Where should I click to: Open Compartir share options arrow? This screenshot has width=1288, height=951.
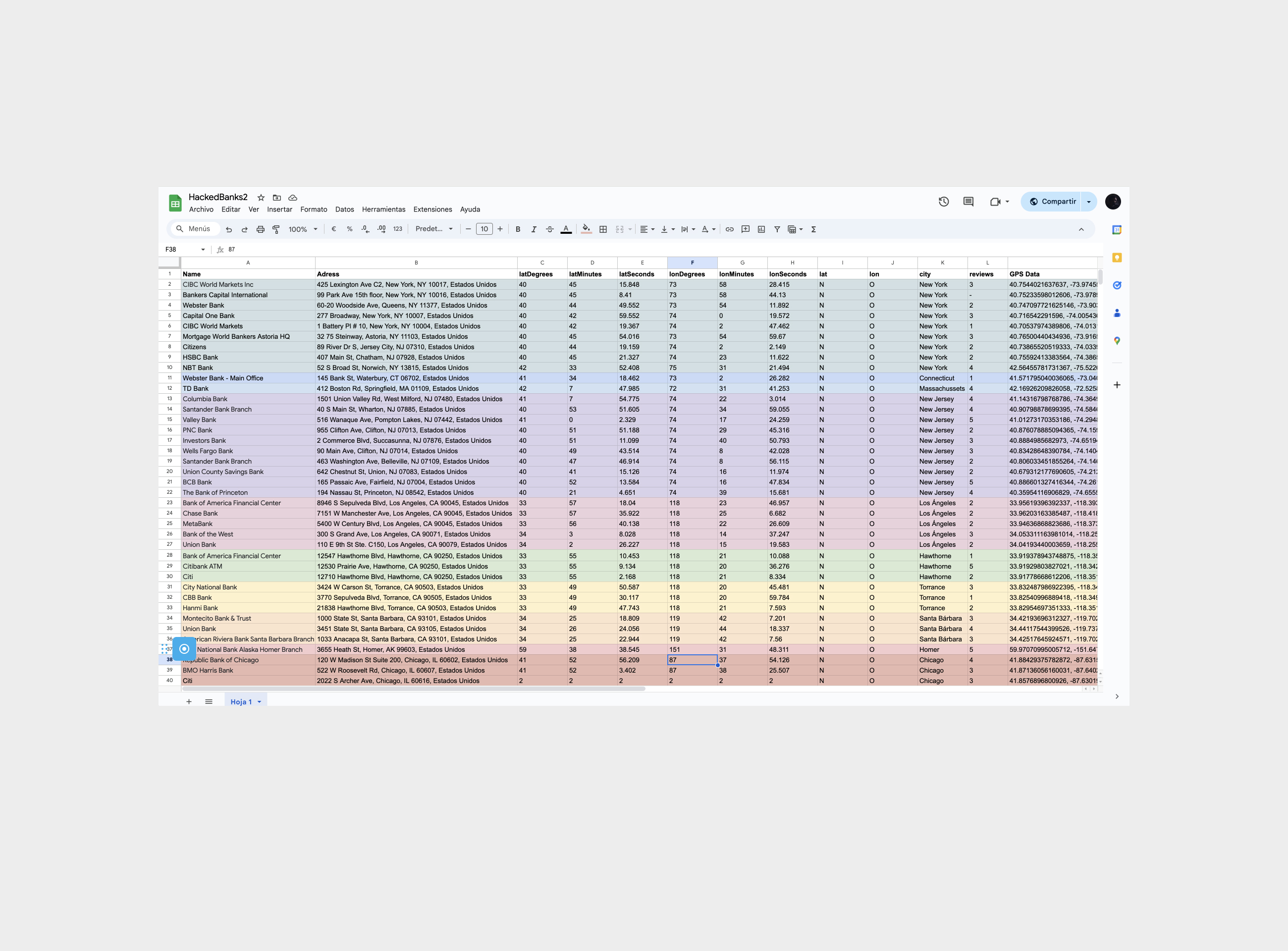point(1089,202)
